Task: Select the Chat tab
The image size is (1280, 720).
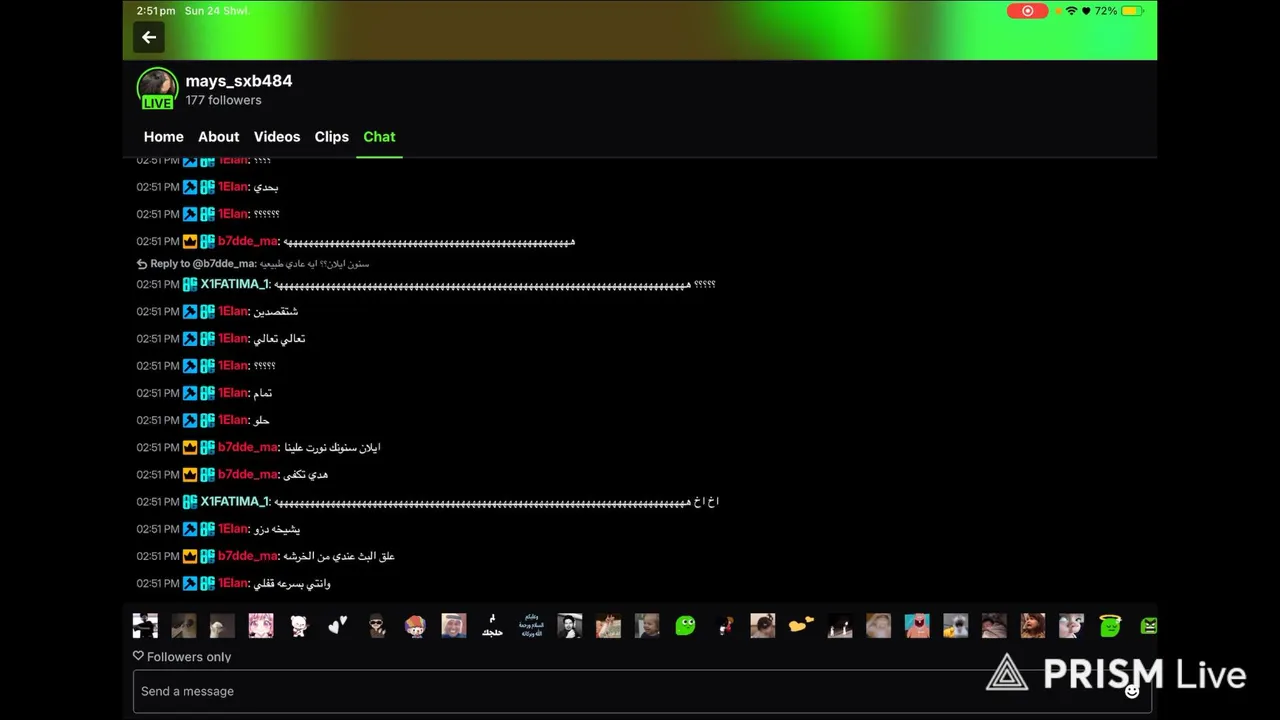Action: pyautogui.click(x=379, y=137)
